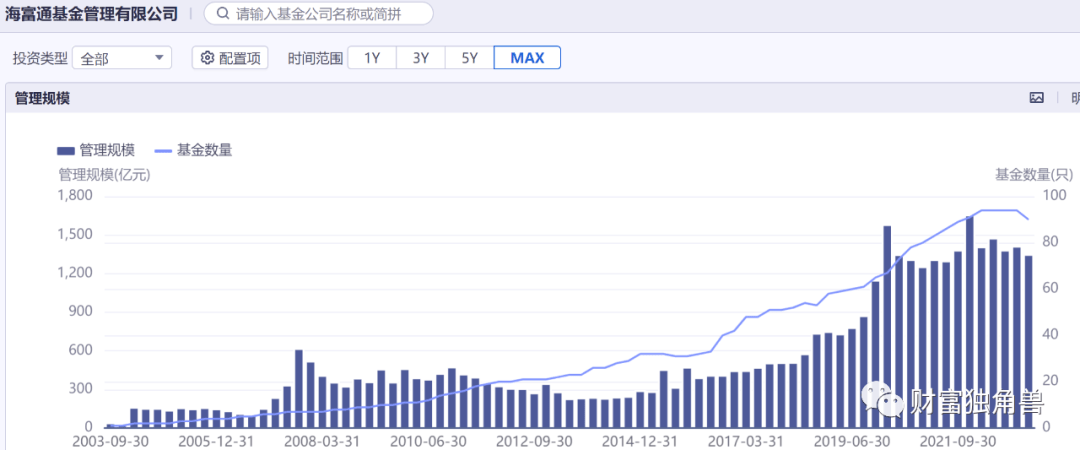1080x450 pixels.
Task: Click the search magnifier icon
Action: coord(222,13)
